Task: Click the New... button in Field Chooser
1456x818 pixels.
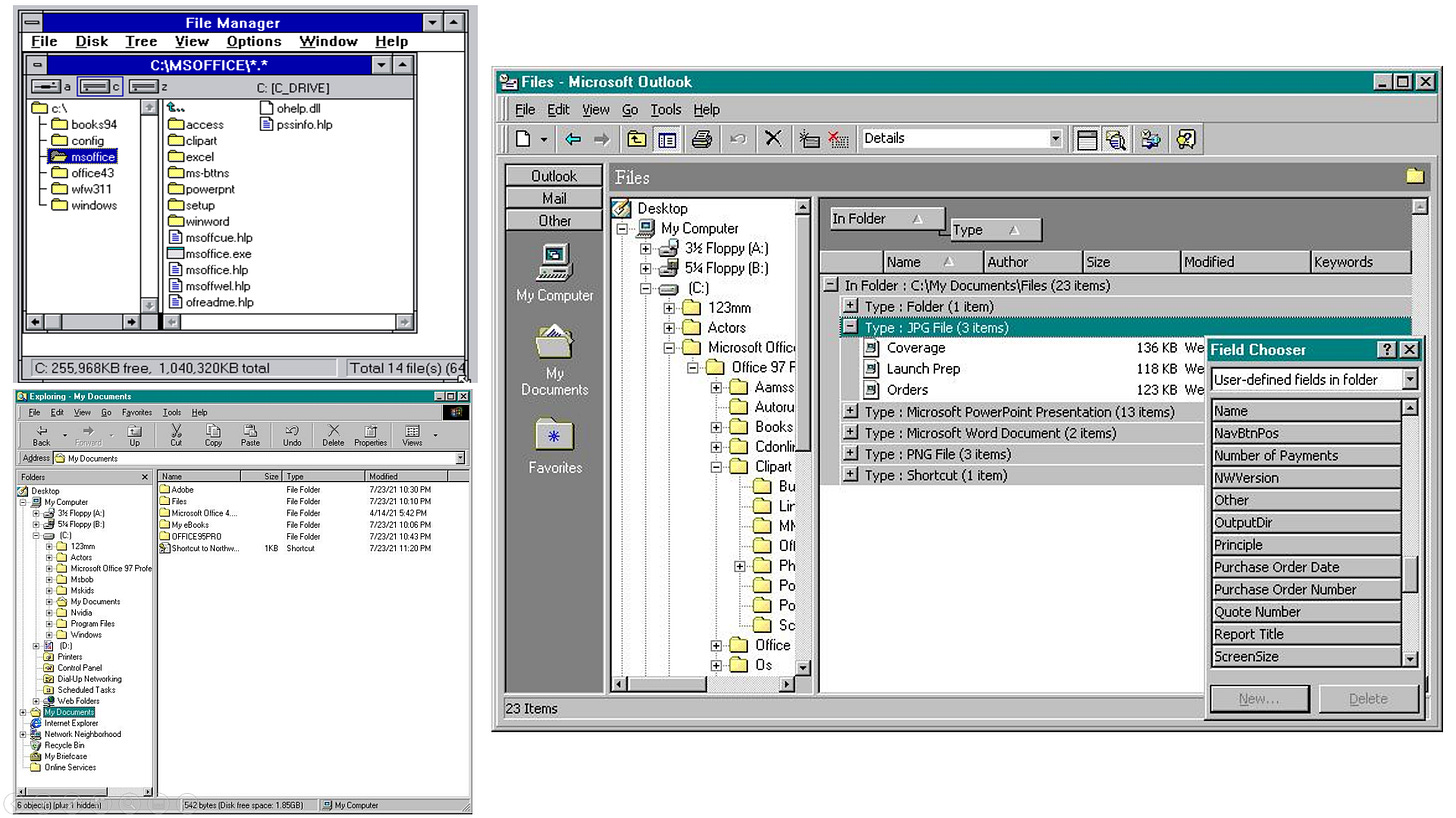Action: point(1259,699)
